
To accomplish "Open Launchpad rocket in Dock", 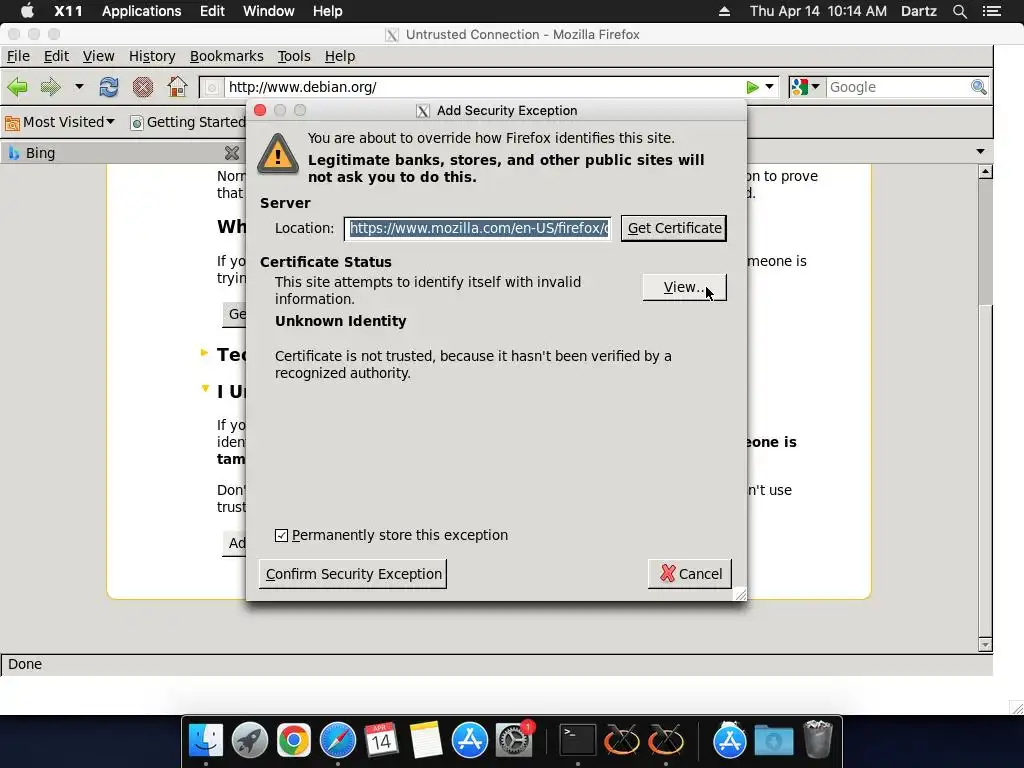I will [249, 741].
